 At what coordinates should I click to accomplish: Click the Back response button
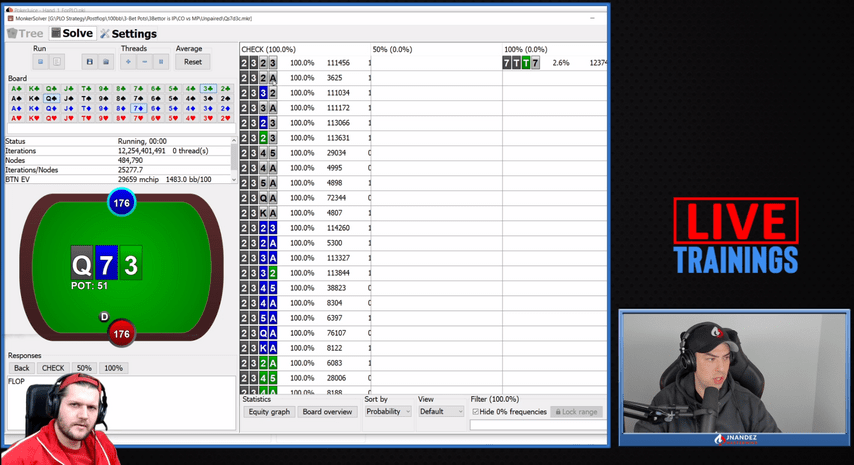pos(22,368)
